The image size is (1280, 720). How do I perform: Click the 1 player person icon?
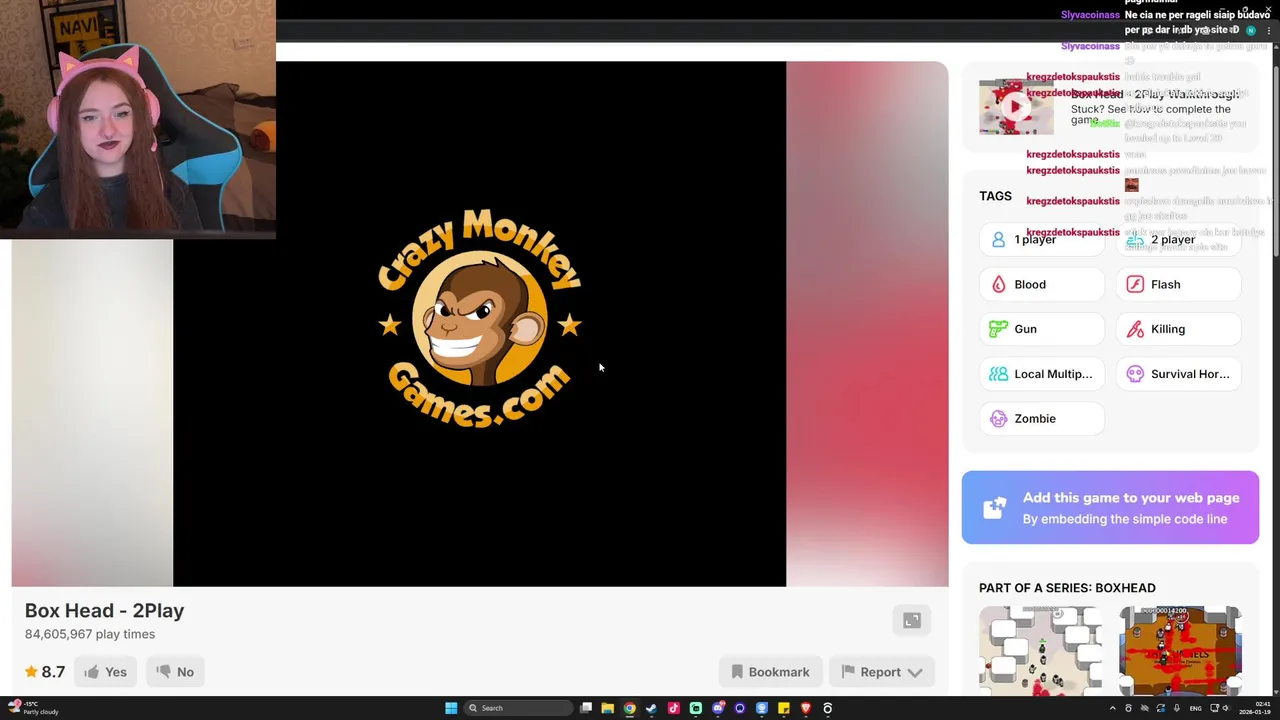pos(998,240)
